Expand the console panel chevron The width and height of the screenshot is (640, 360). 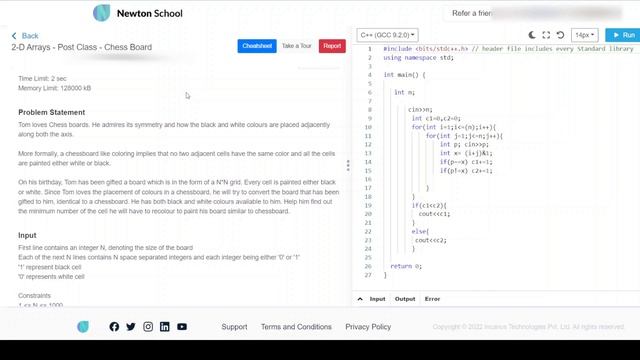[360, 299]
